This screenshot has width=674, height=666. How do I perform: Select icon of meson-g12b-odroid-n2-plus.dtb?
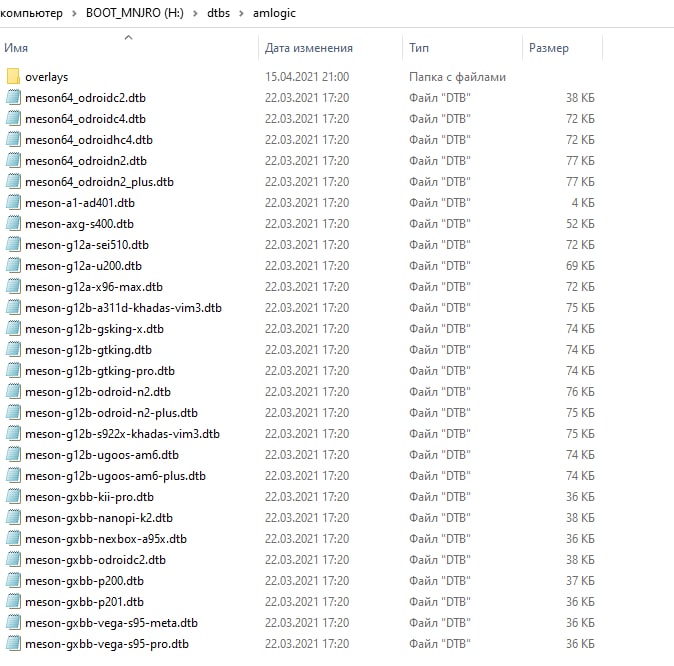click(x=13, y=413)
